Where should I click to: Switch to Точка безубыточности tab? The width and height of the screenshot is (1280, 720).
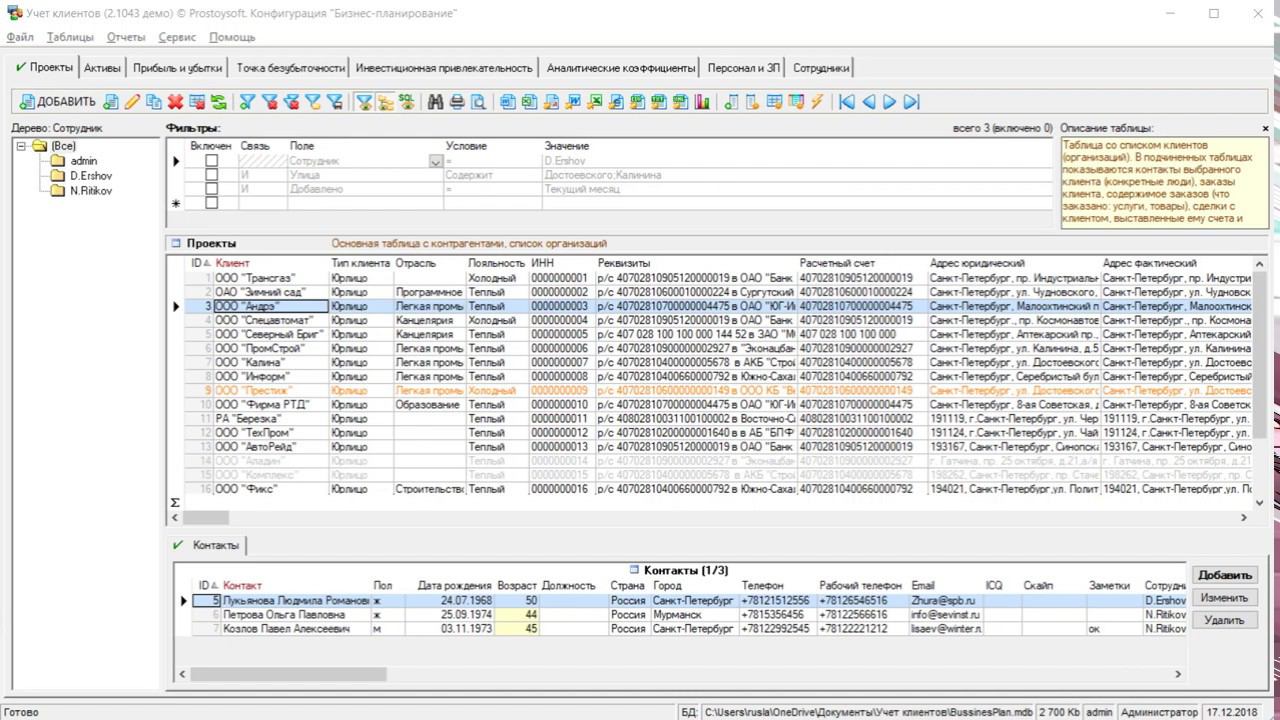click(290, 68)
